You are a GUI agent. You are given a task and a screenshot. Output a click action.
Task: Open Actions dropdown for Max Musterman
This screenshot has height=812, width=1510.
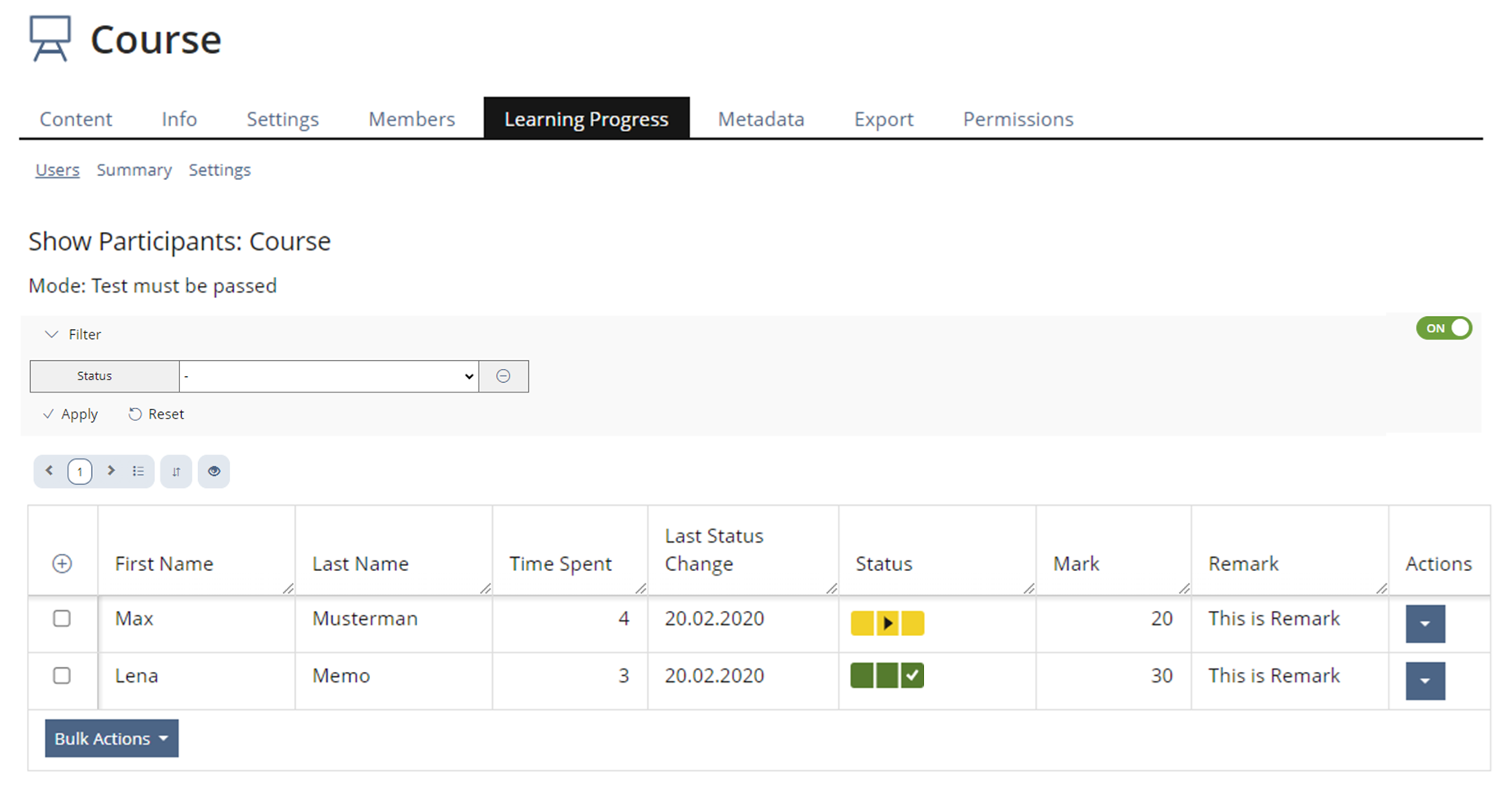click(x=1424, y=624)
